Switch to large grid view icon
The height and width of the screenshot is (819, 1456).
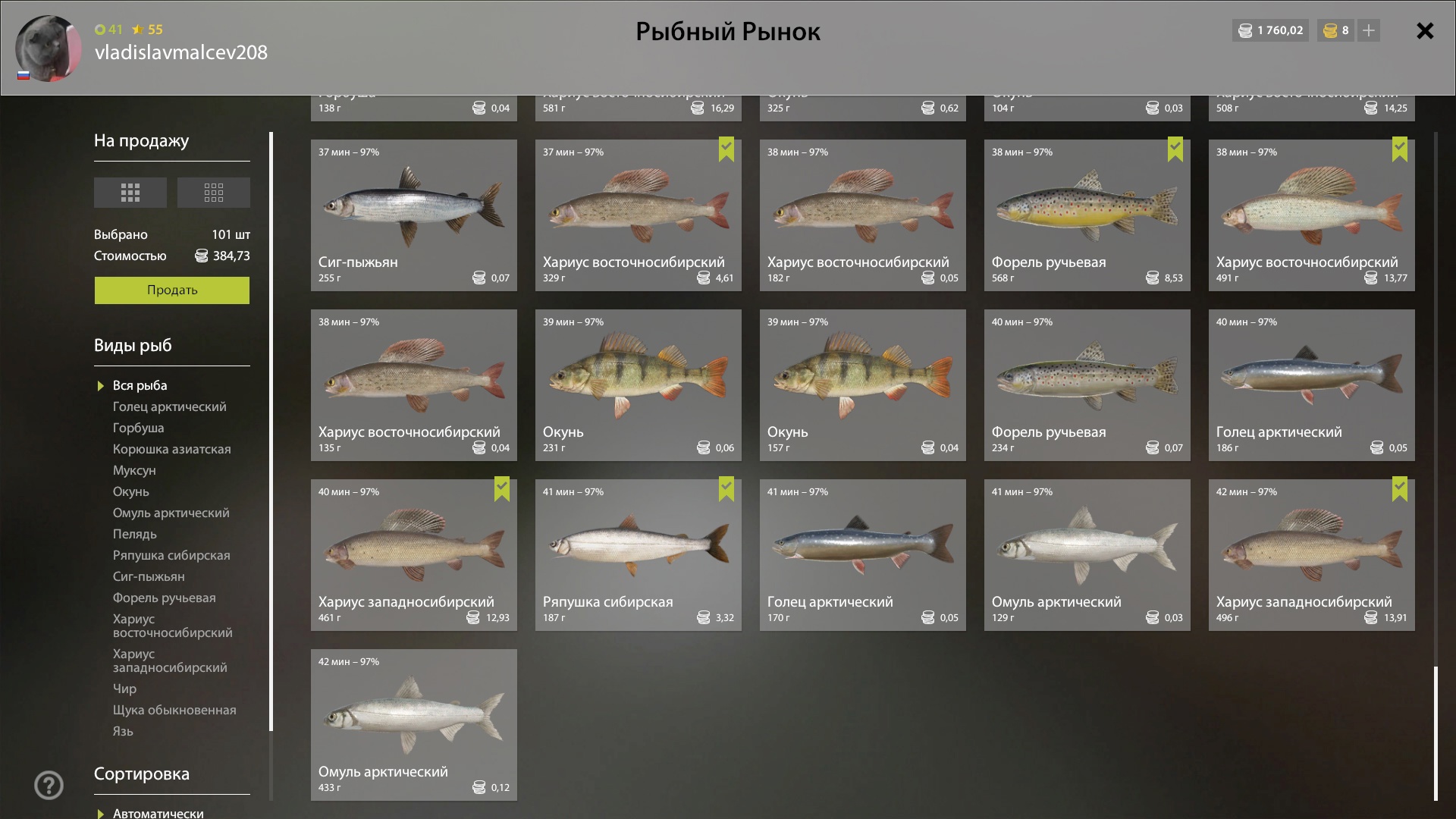click(x=130, y=193)
